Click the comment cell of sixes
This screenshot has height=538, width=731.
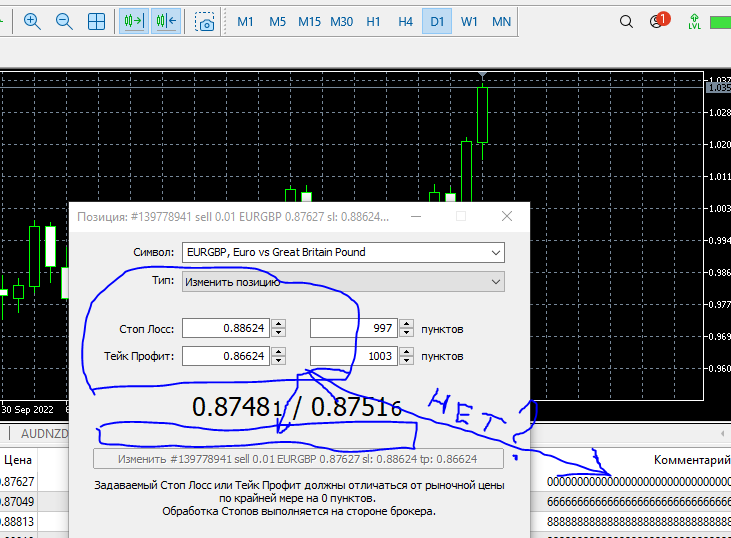point(639,502)
